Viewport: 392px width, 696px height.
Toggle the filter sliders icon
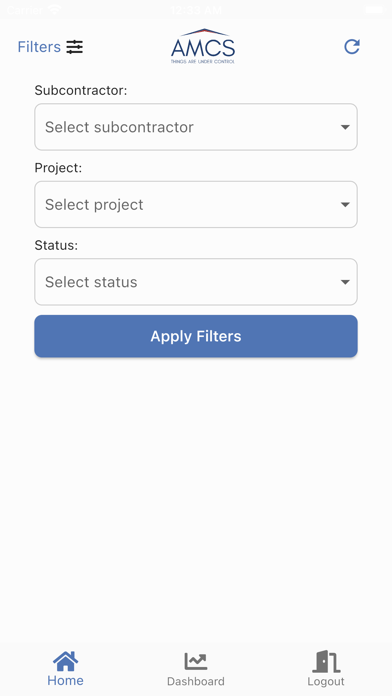click(x=75, y=47)
